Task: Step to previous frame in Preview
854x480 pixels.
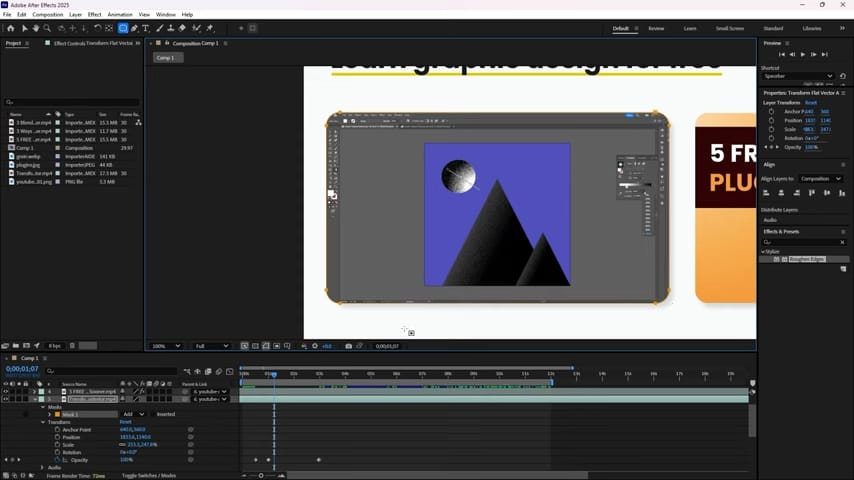Action: pyautogui.click(x=792, y=54)
